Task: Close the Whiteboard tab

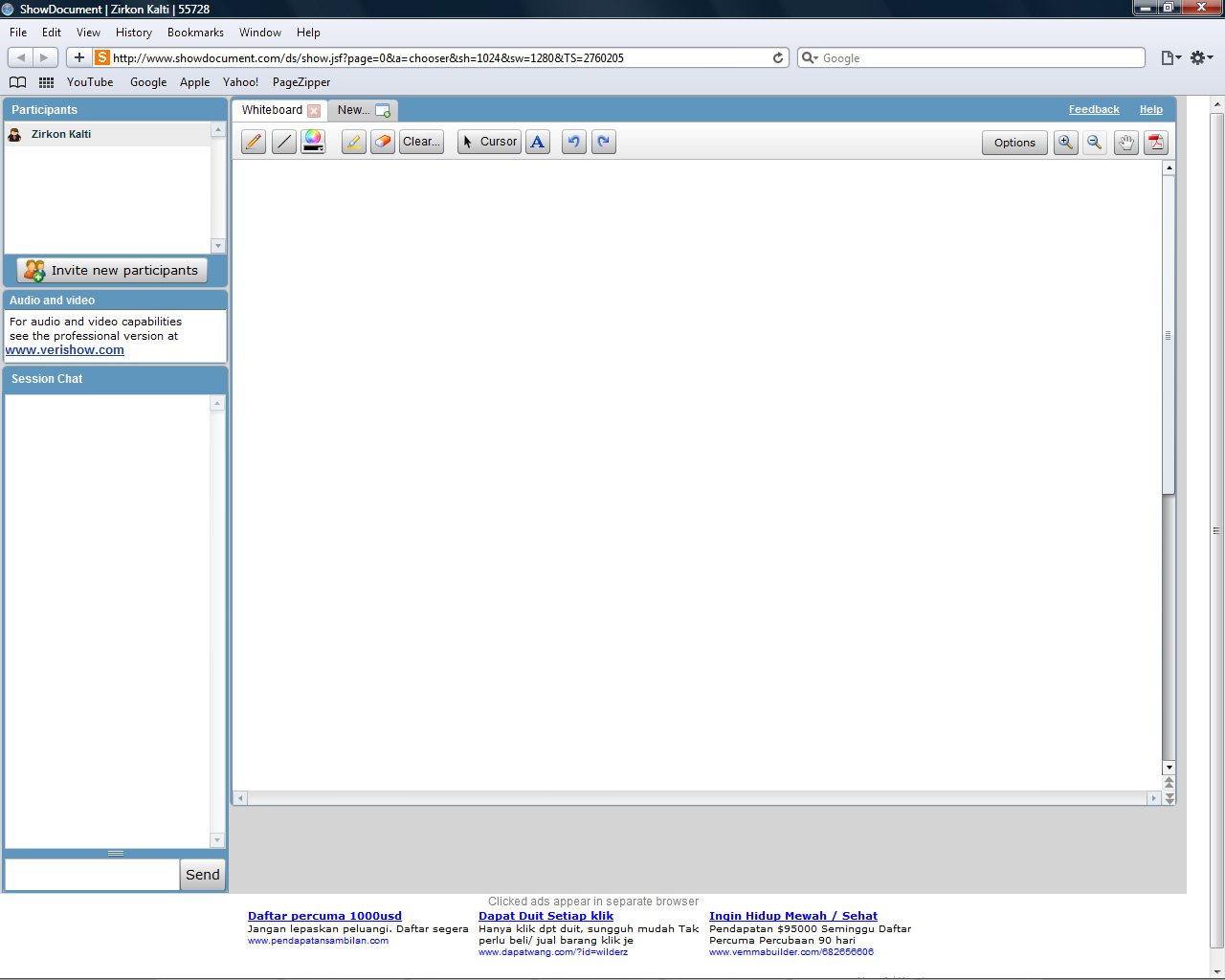Action: [314, 111]
